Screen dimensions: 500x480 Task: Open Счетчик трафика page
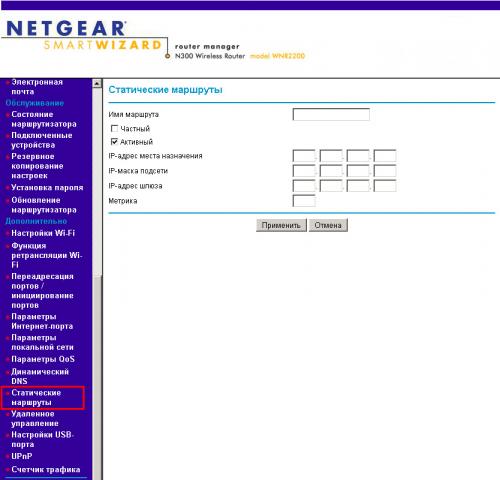(46, 469)
